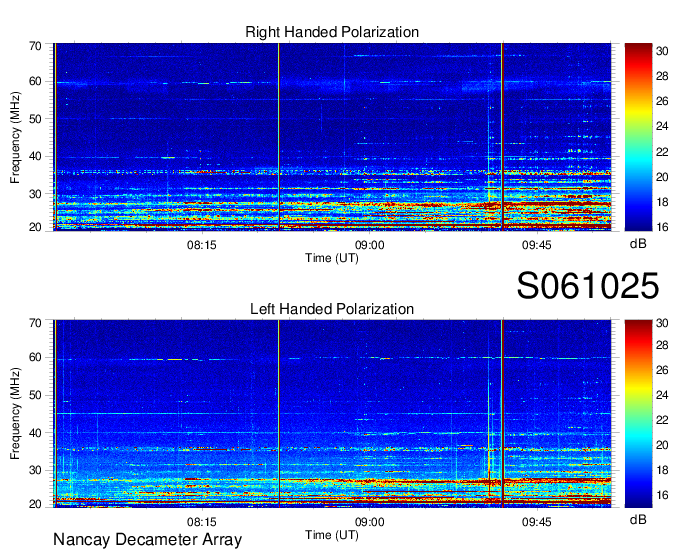Click the 50 MHz tick of Left Handed plot
This screenshot has height=552, width=680.
coord(35,395)
